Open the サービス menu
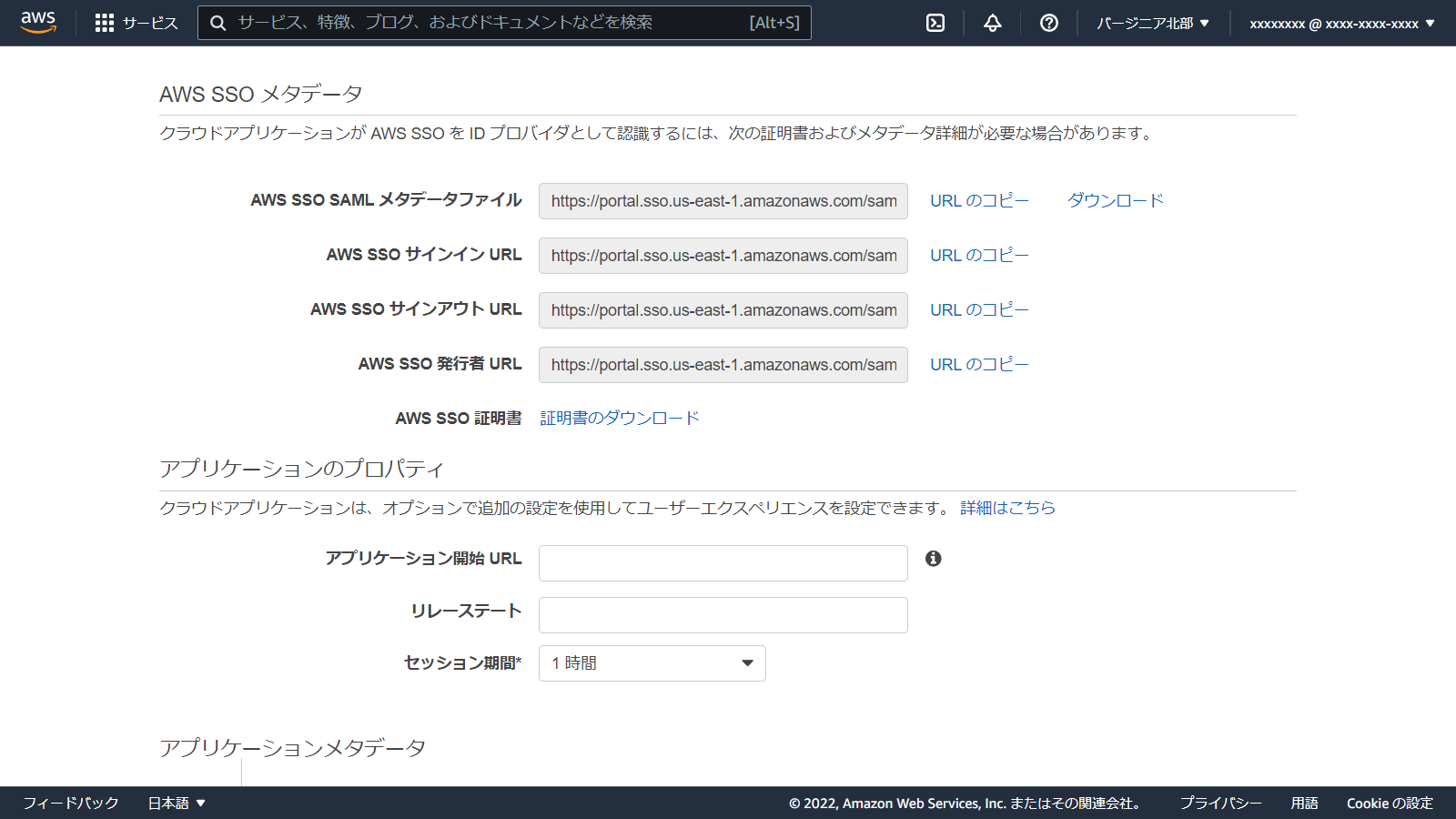The width and height of the screenshot is (1456, 819). pyautogui.click(x=150, y=23)
